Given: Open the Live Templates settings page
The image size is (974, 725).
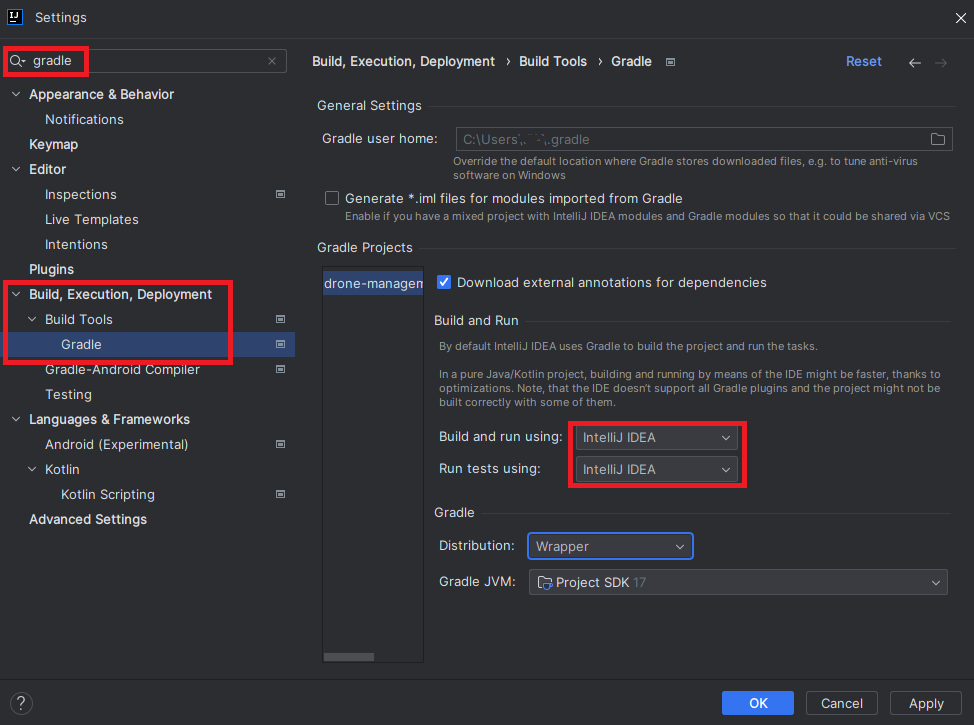Looking at the screenshot, I should [92, 219].
